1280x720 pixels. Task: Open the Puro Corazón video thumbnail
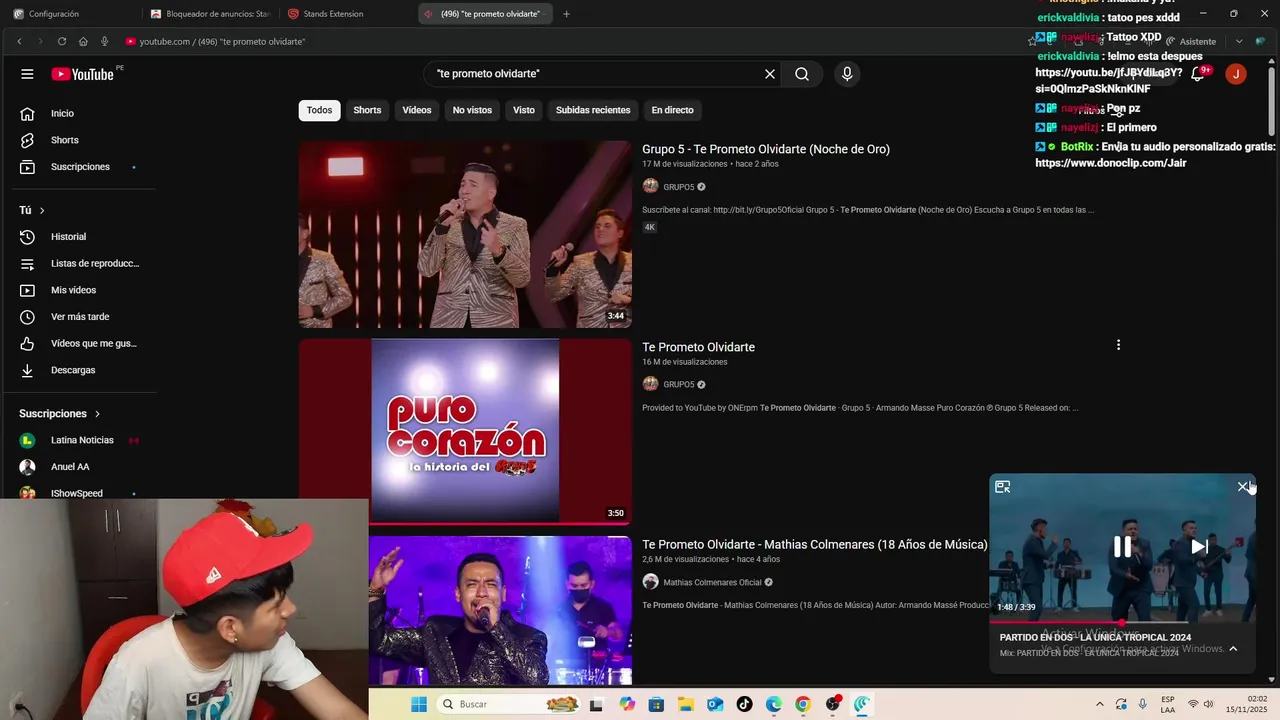465,431
